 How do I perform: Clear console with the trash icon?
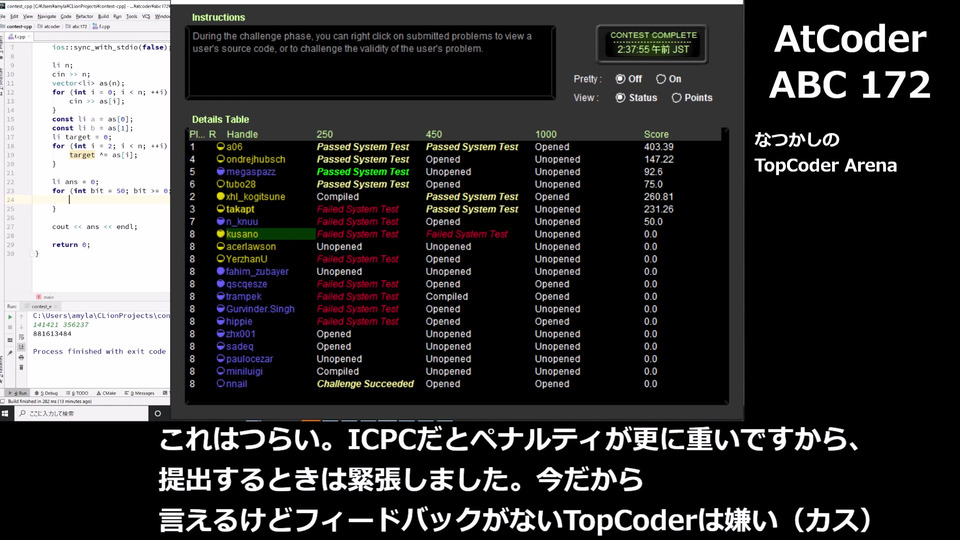point(21,367)
